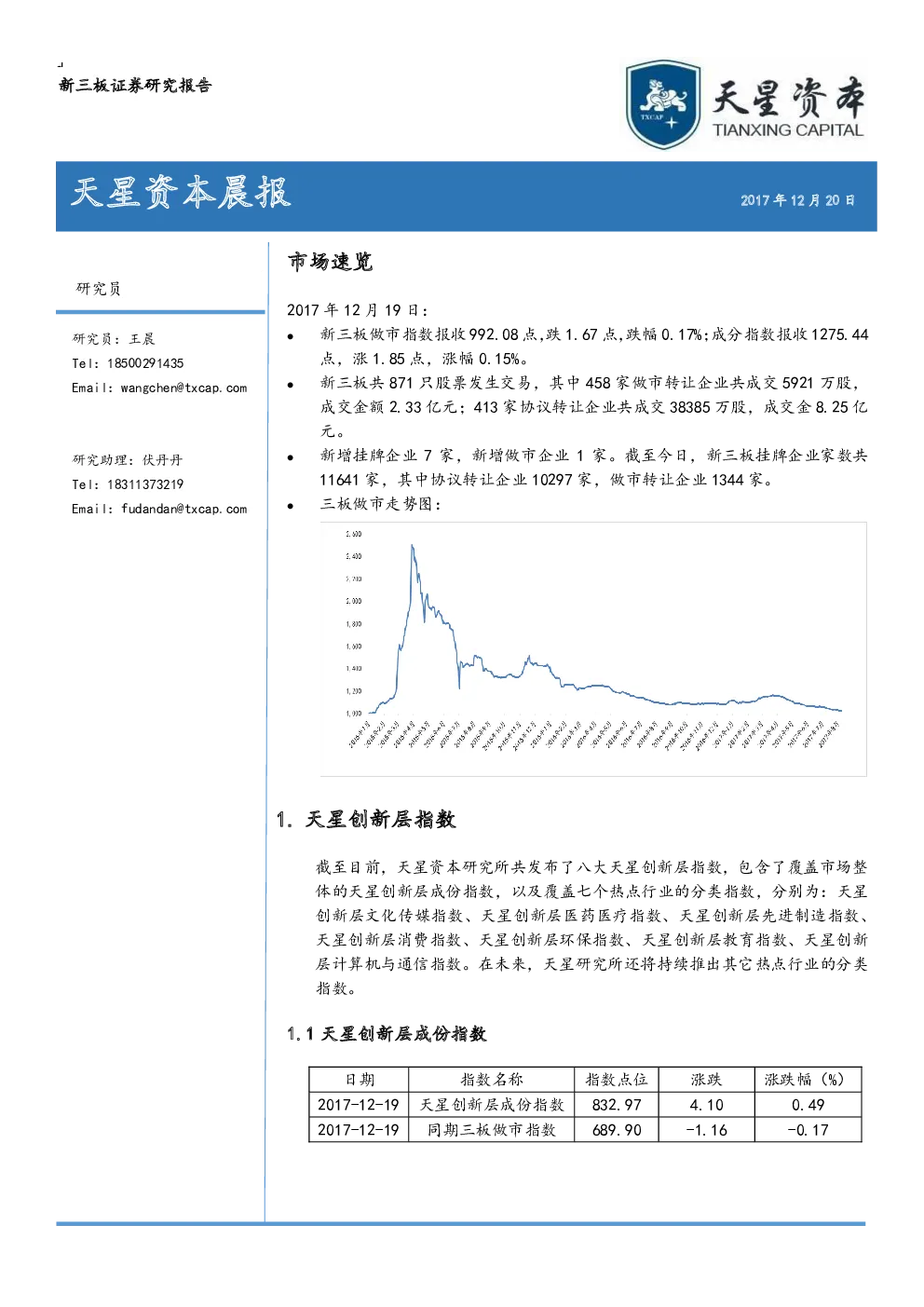Click the value 4.10
The height and width of the screenshot is (1307, 924).
click(x=706, y=1105)
